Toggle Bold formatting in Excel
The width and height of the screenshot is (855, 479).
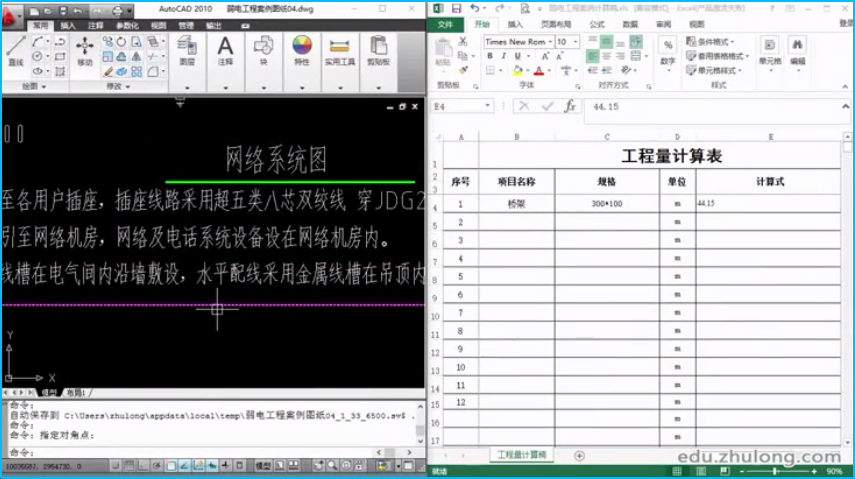pos(490,56)
